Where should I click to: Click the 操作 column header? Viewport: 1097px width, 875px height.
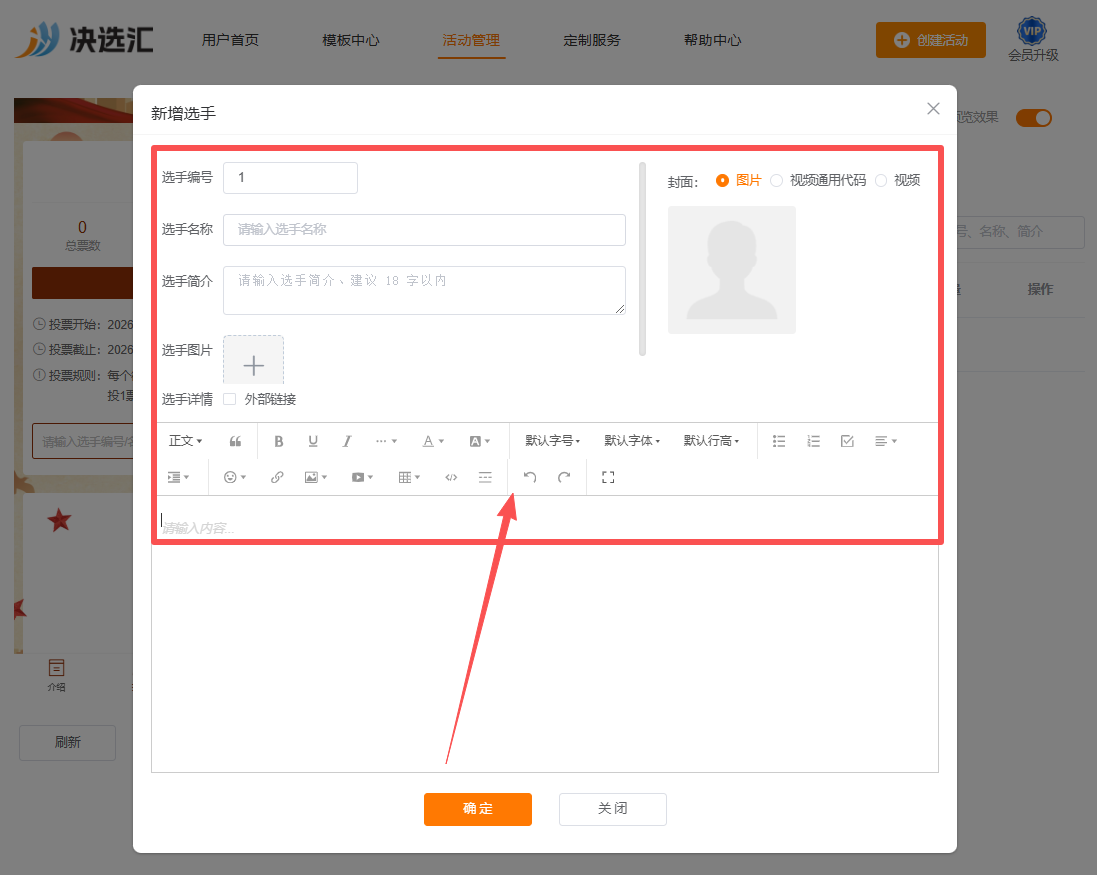click(1040, 290)
